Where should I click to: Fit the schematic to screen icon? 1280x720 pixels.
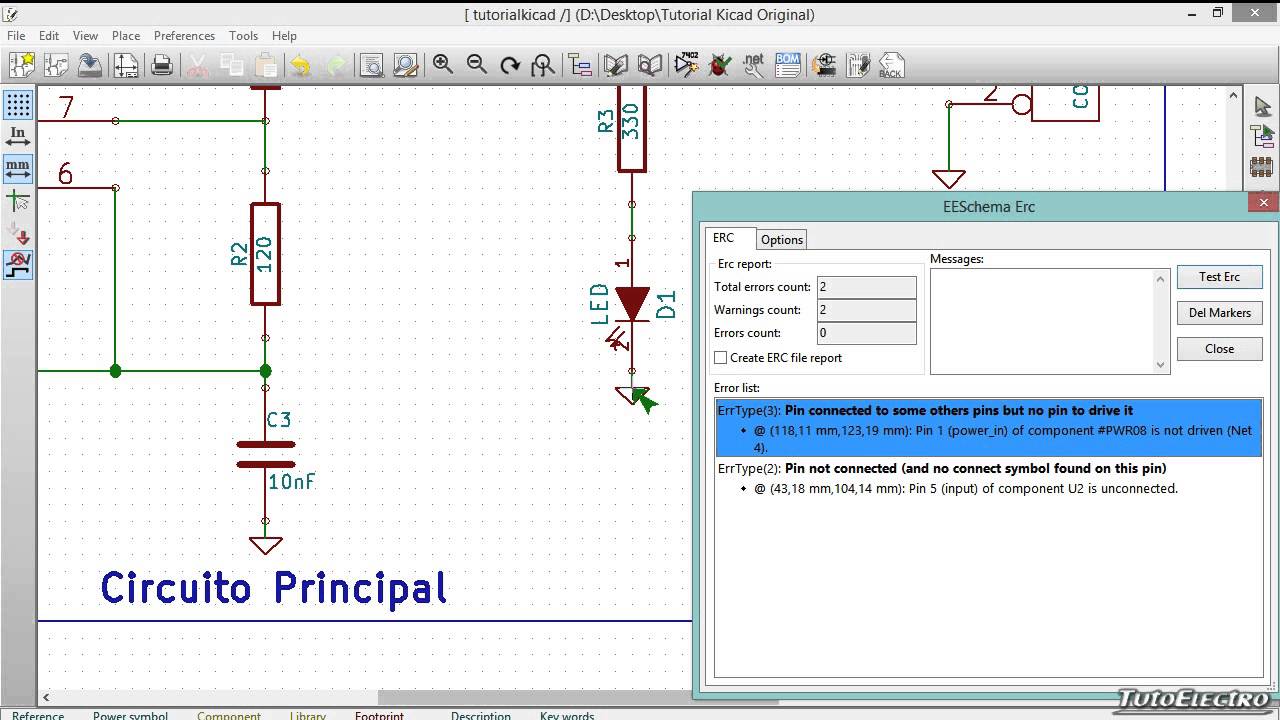point(543,65)
